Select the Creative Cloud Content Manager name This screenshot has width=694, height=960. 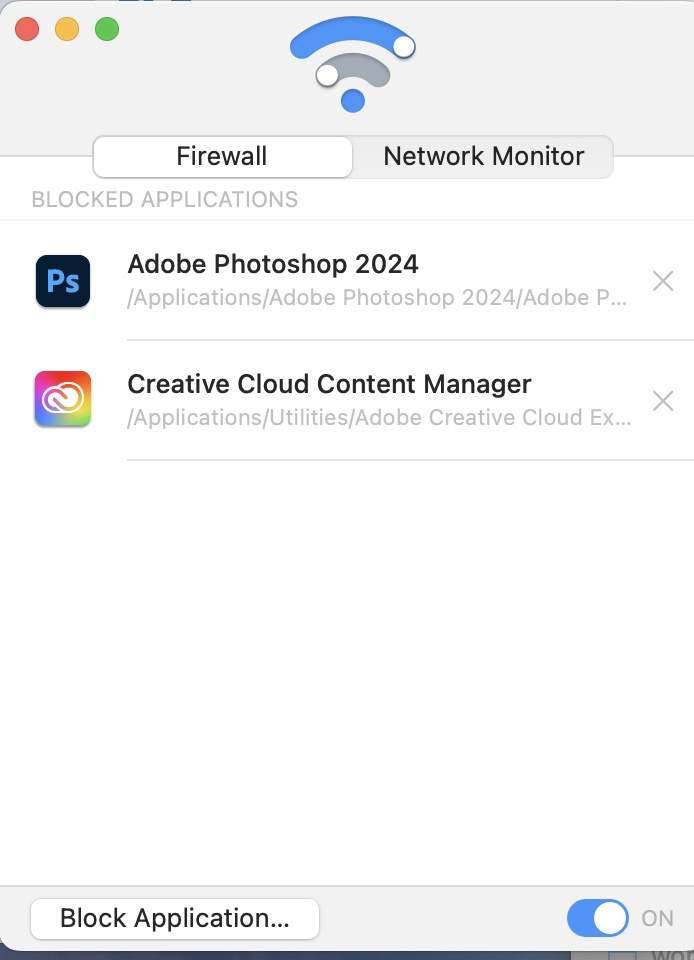pos(329,384)
